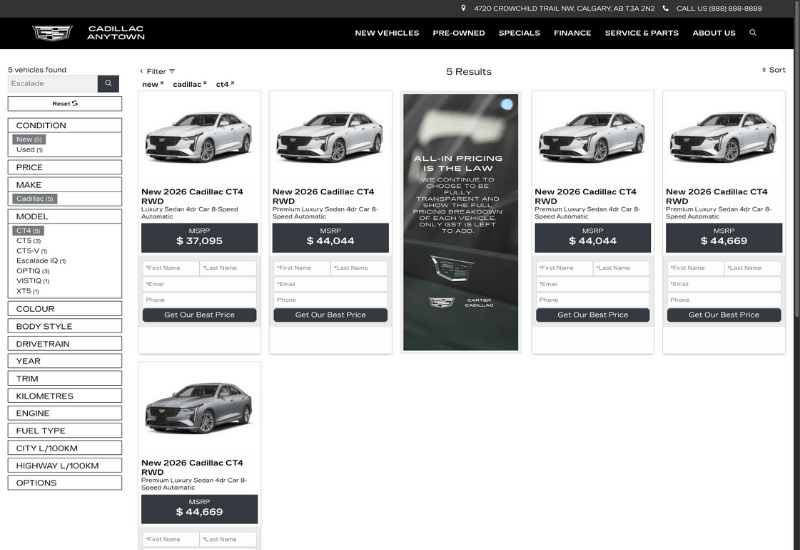This screenshot has height=550, width=800.
Task: Toggle the OPTIQ model filter option
Action: click(31, 271)
